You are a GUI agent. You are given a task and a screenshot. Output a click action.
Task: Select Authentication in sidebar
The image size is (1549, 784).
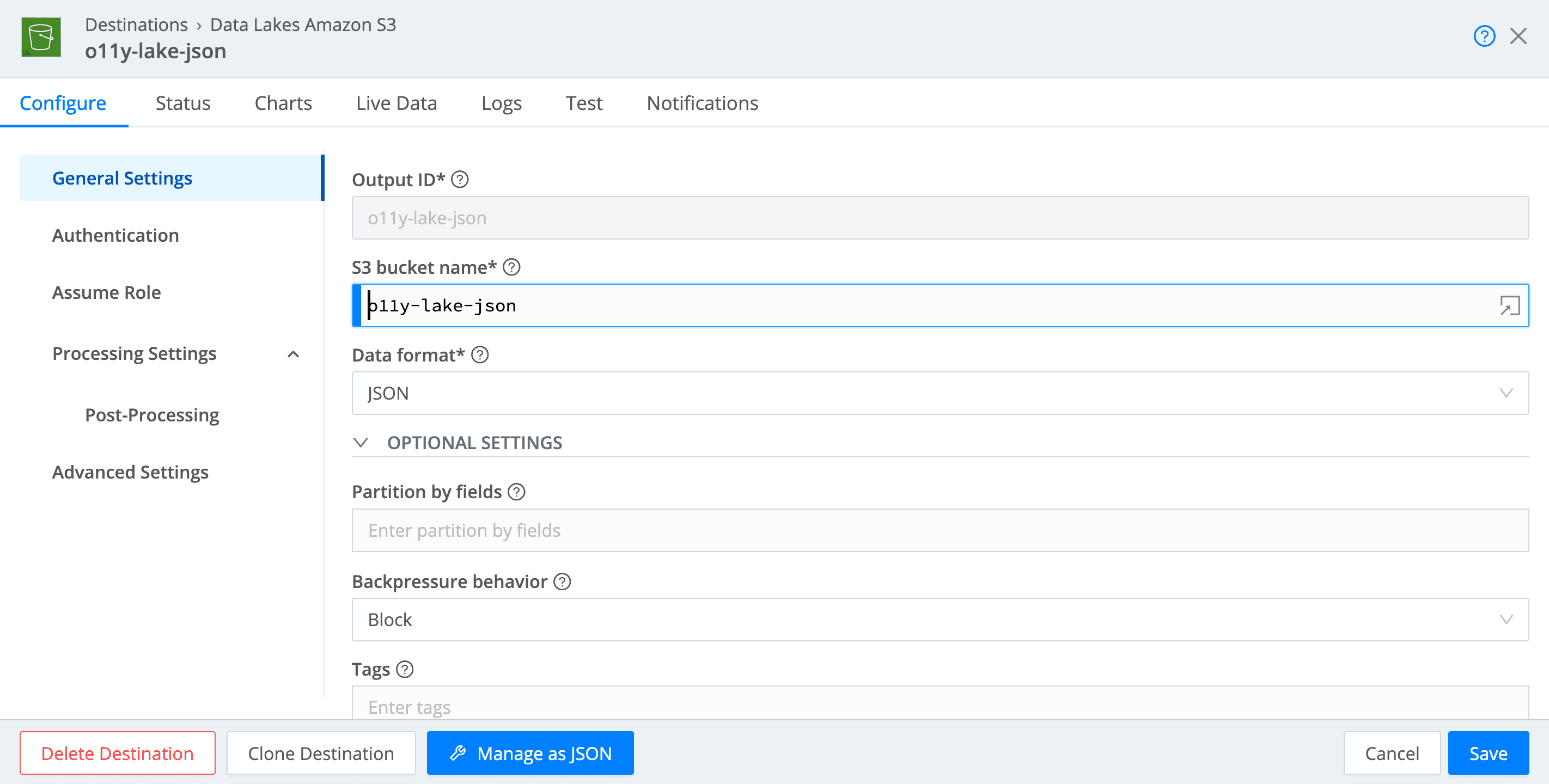coord(115,235)
